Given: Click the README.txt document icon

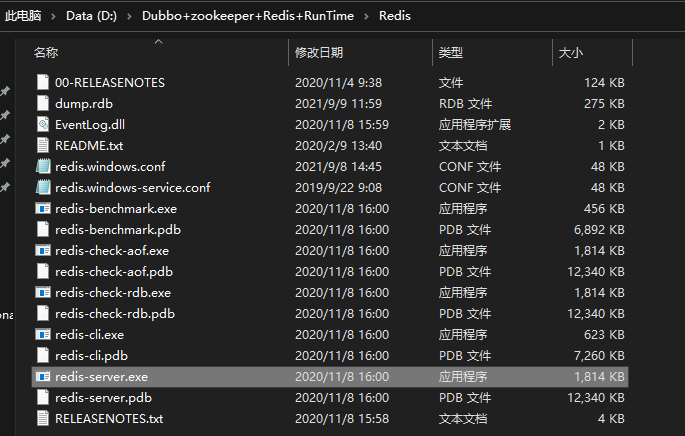Looking at the screenshot, I should pyautogui.click(x=43, y=145).
